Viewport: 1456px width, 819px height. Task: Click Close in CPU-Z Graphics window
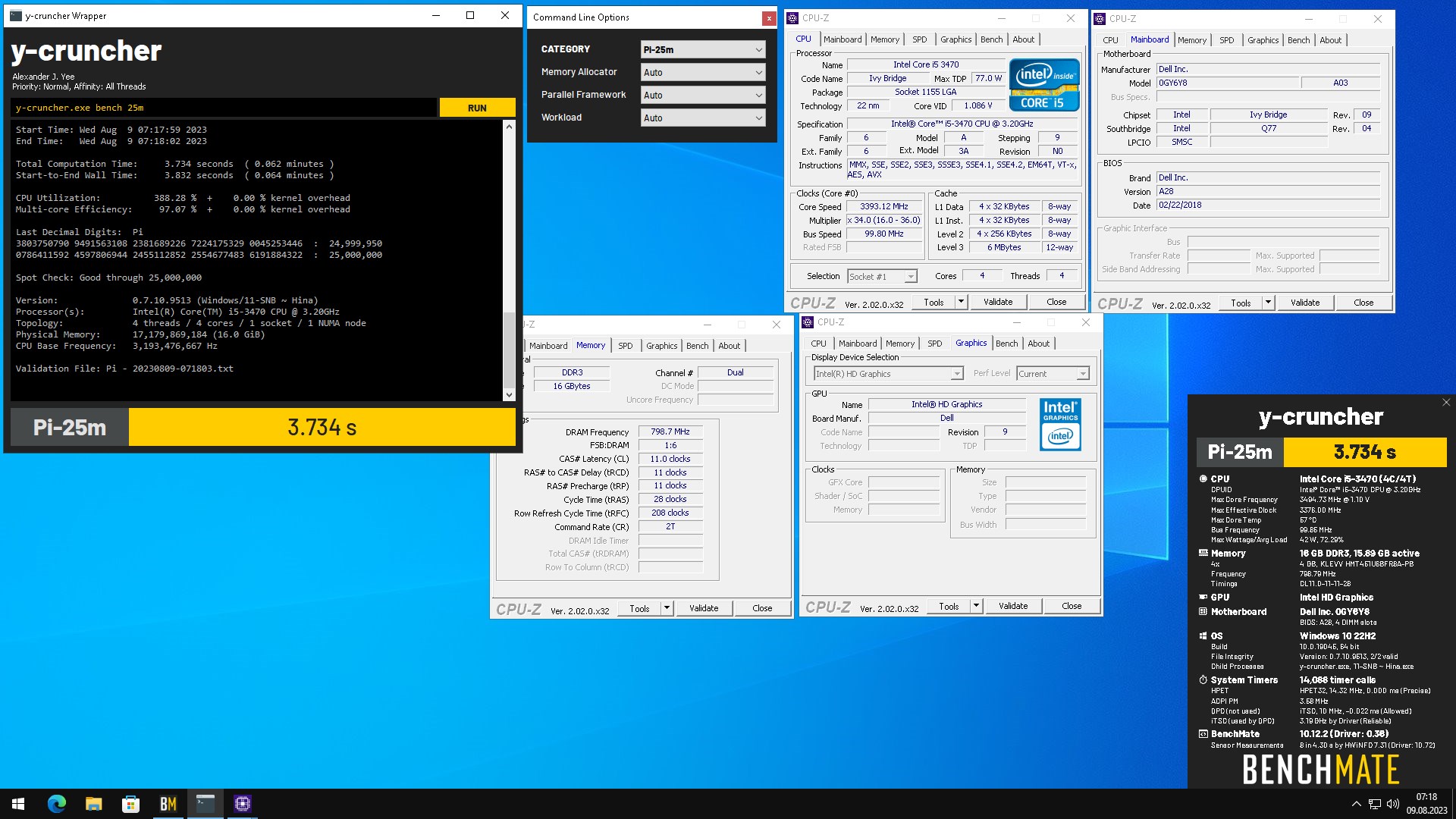click(x=1072, y=606)
